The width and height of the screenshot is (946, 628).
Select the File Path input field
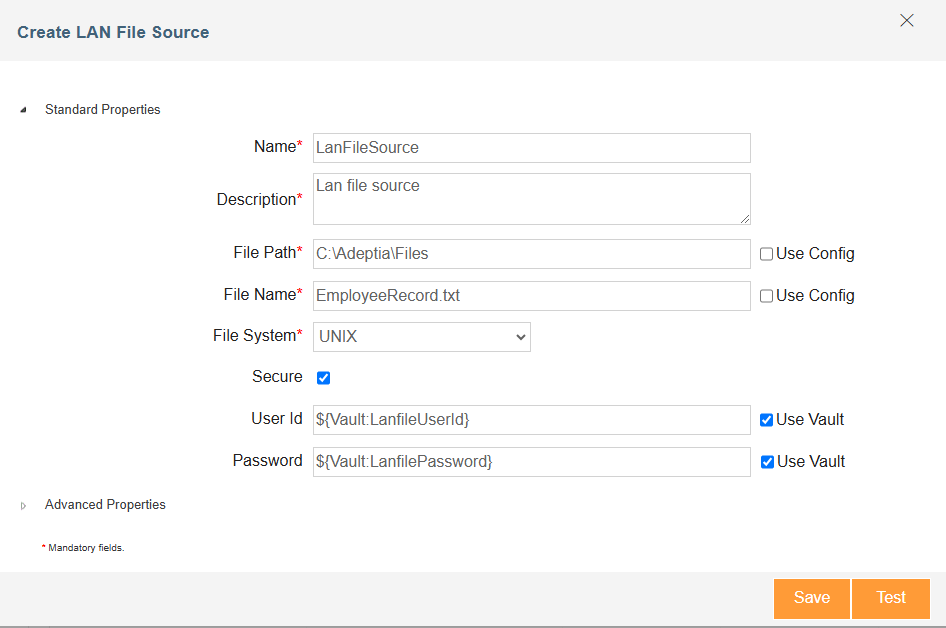click(x=532, y=254)
